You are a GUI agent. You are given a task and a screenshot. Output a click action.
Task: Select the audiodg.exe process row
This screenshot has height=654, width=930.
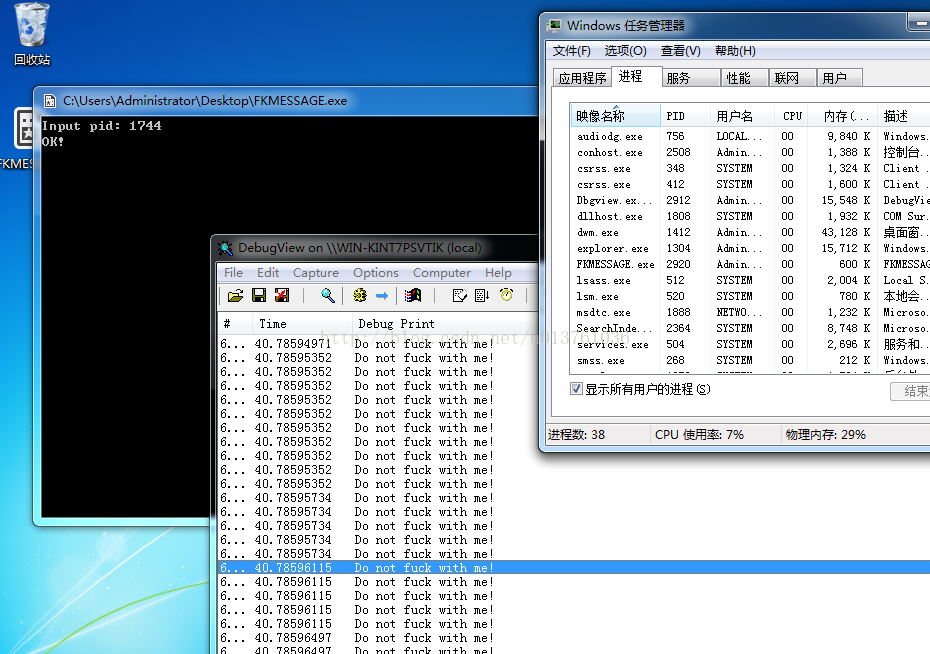[x=750, y=136]
